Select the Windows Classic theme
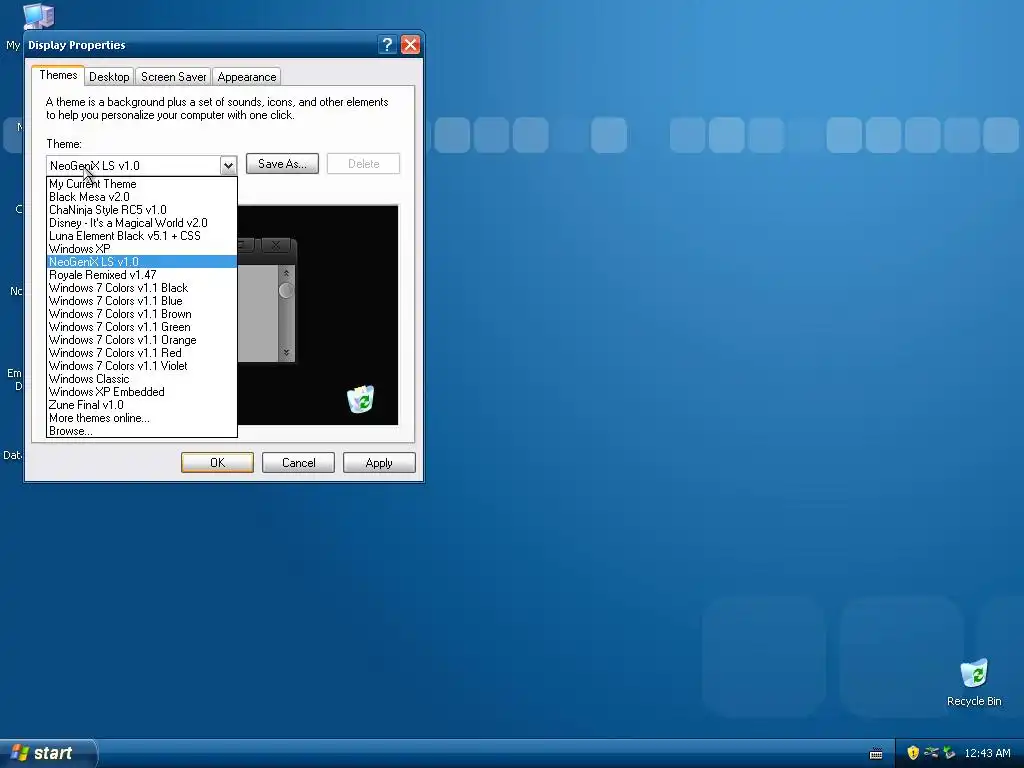Image resolution: width=1024 pixels, height=768 pixels. click(x=142, y=379)
